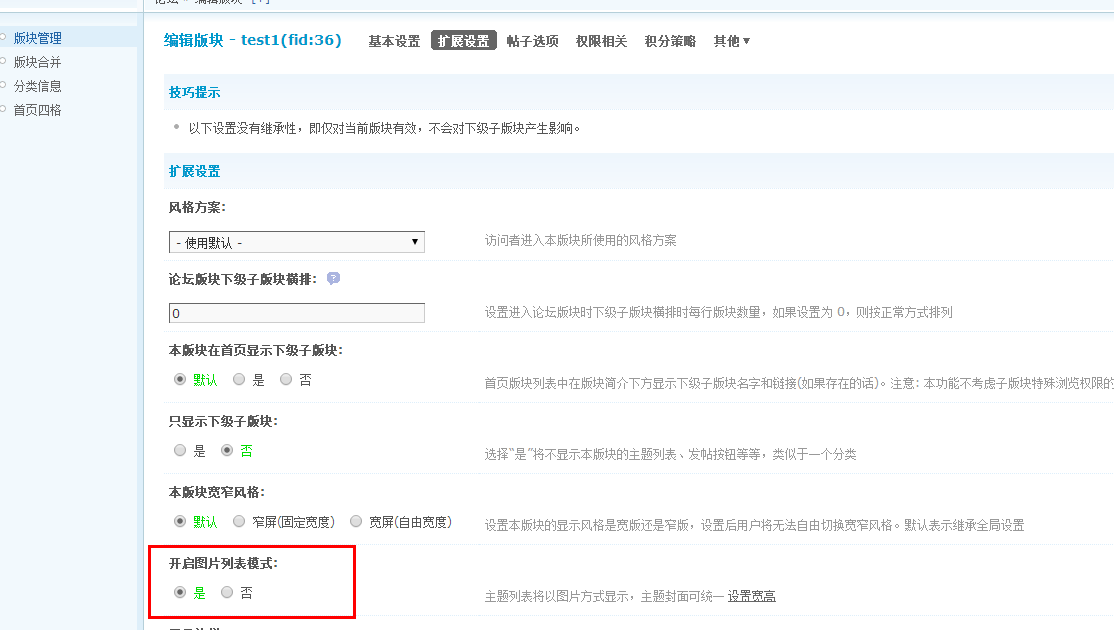
Task: Enable 是 for 开启图片列表模式
Action: [180, 592]
